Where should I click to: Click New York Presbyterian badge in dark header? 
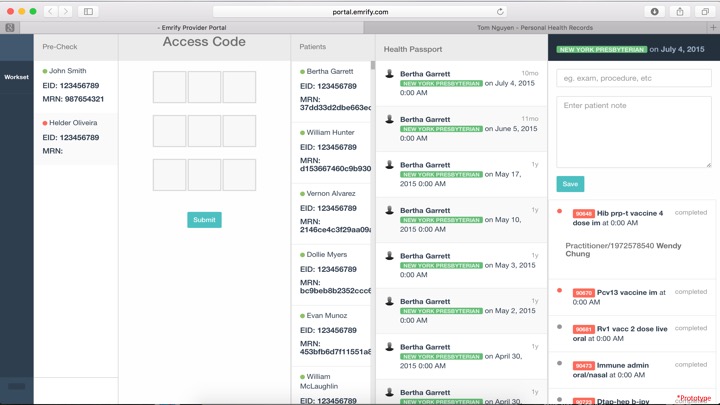(x=602, y=50)
